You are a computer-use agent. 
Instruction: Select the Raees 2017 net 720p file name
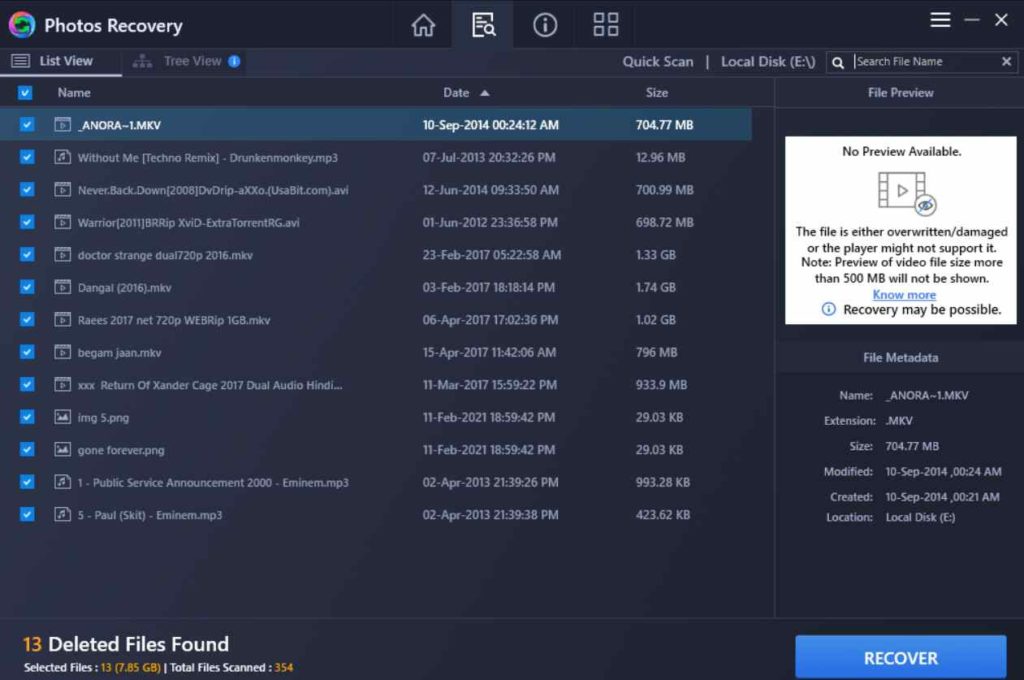coord(174,319)
